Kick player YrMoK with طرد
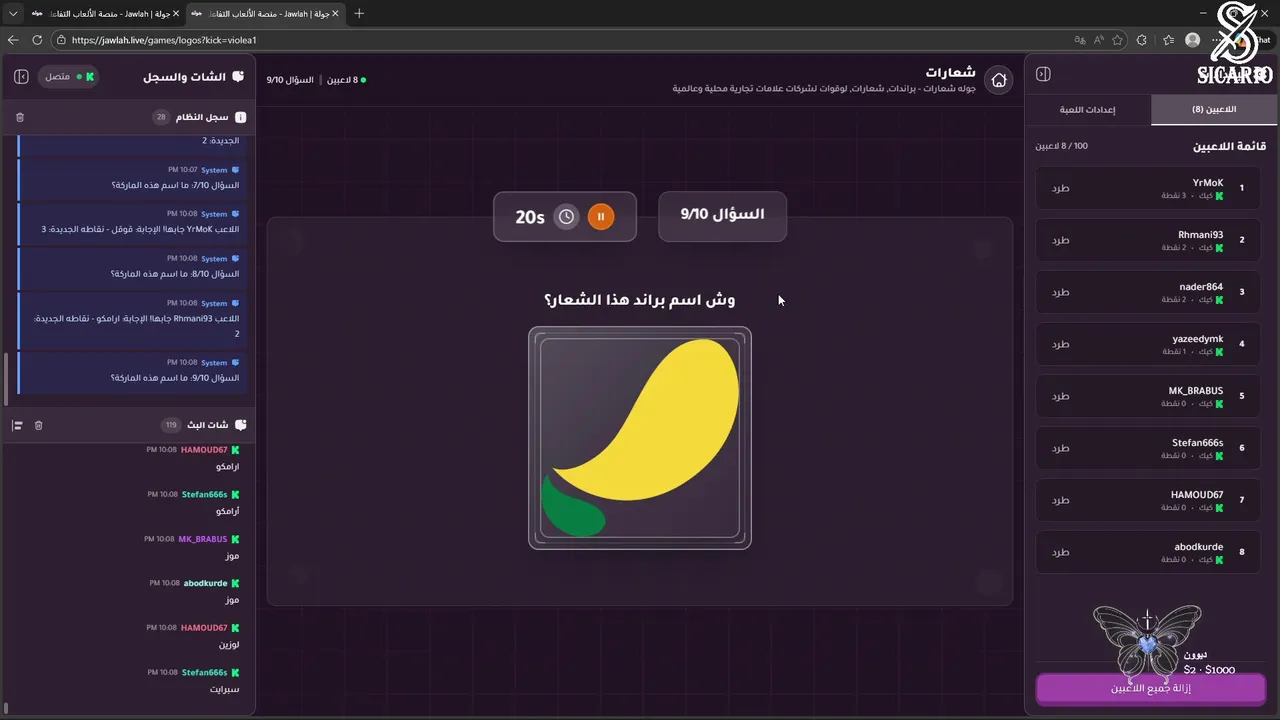The image size is (1280, 720). click(x=1060, y=188)
